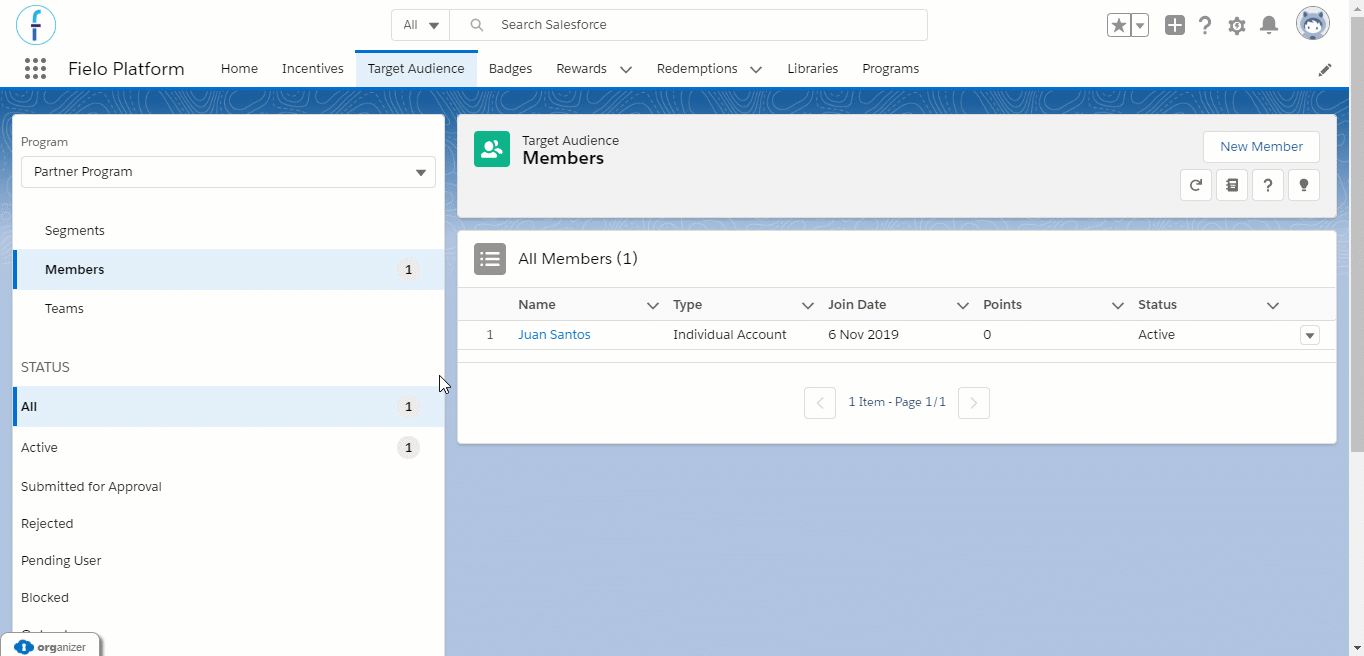The width and height of the screenshot is (1364, 656).
Task: Click the Target Audience Members green icon
Action: click(x=492, y=149)
